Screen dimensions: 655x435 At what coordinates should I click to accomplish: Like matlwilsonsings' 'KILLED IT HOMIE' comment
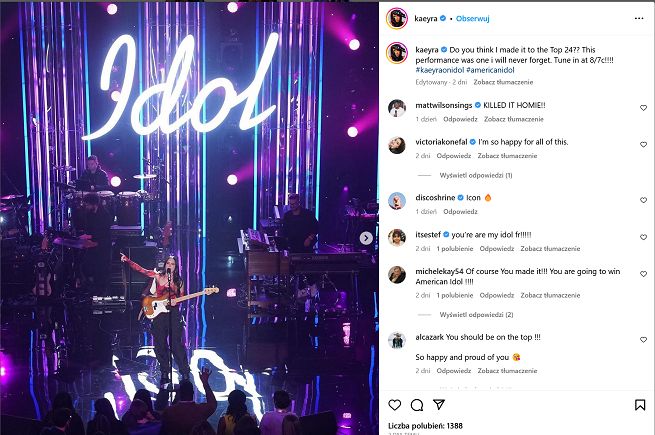[642, 107]
